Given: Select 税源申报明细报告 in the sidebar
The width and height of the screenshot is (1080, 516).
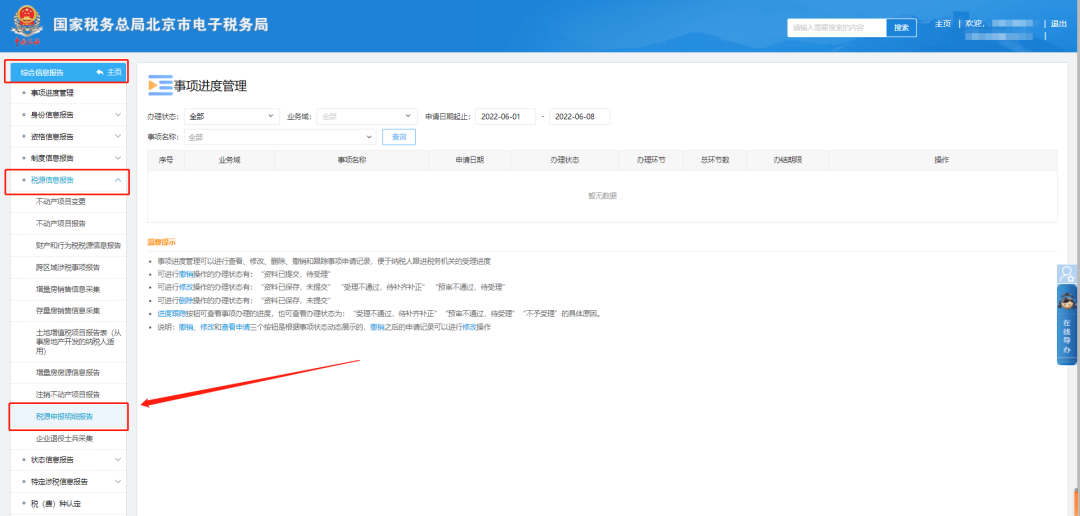Looking at the screenshot, I should tap(66, 416).
